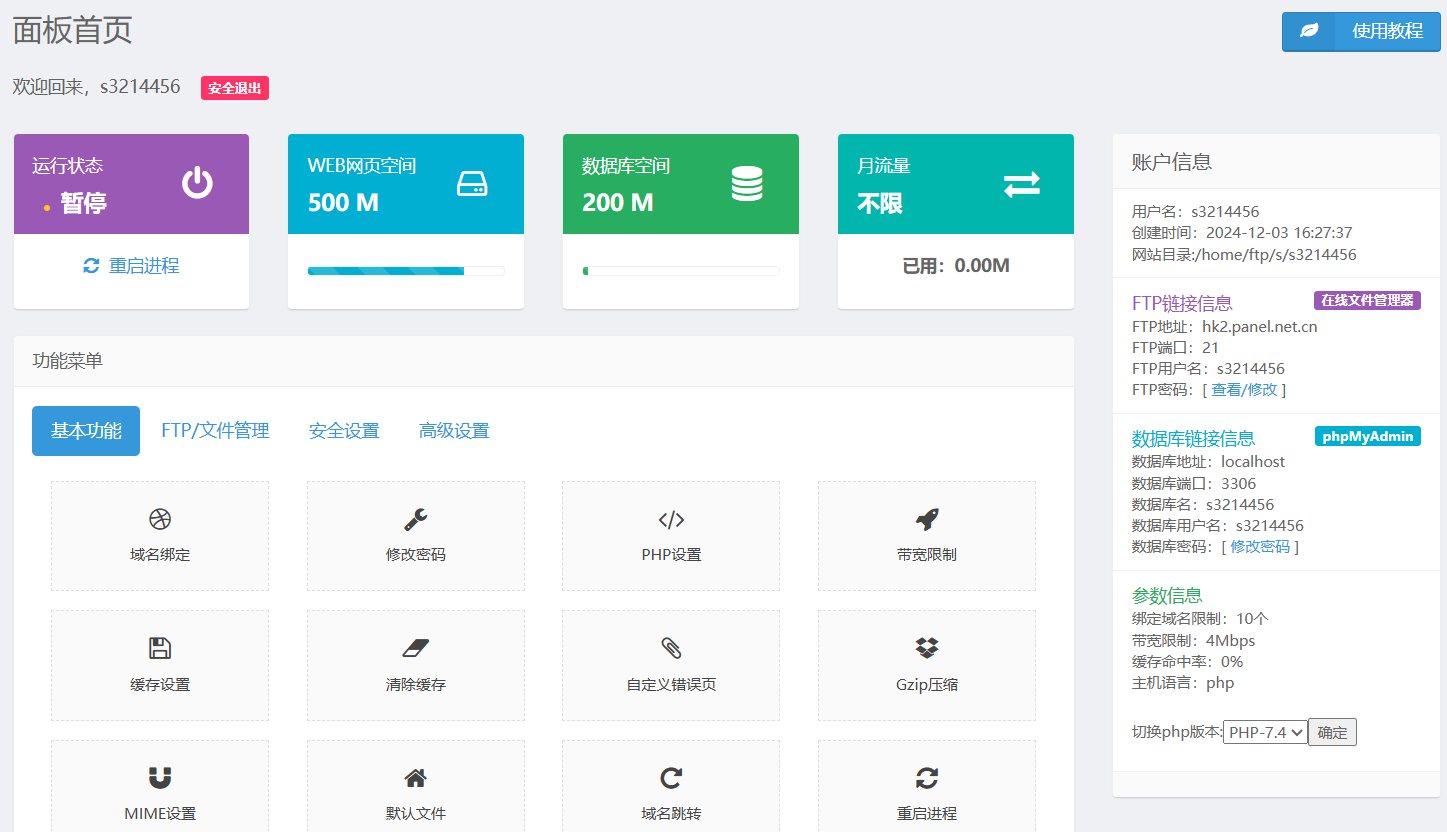Expand the PHP-7.4 version dropdown

point(1265,732)
